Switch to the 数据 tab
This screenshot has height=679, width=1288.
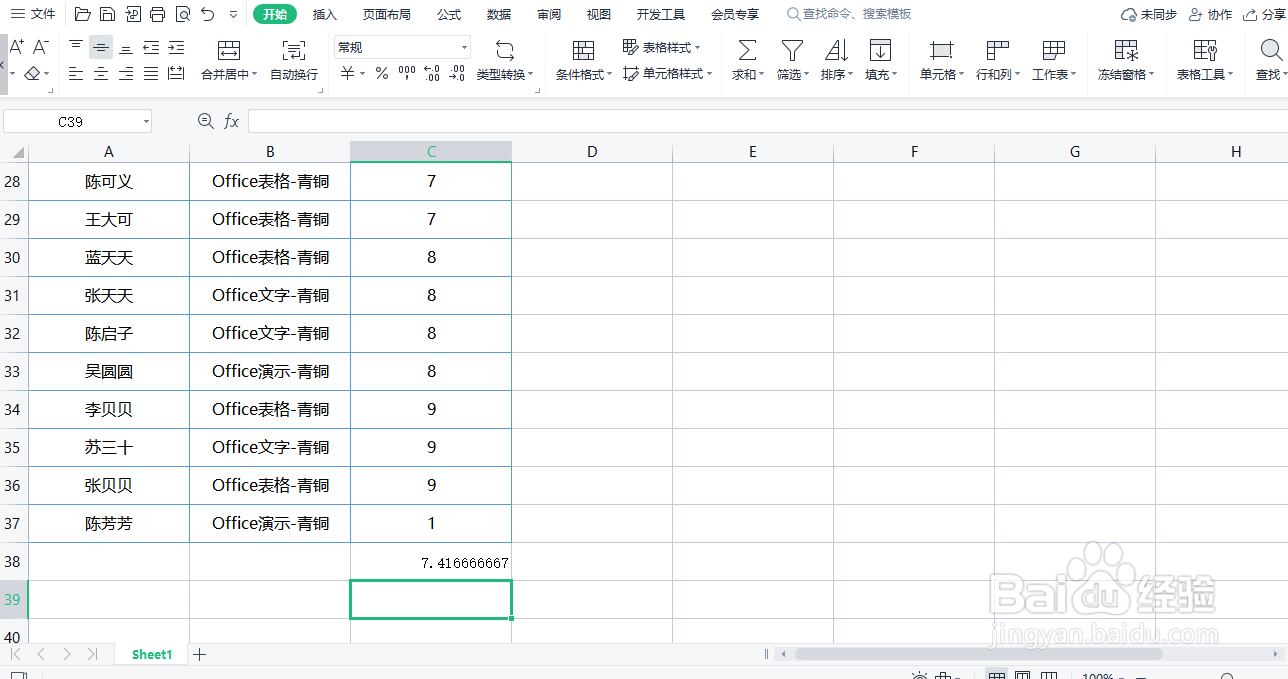click(x=499, y=15)
